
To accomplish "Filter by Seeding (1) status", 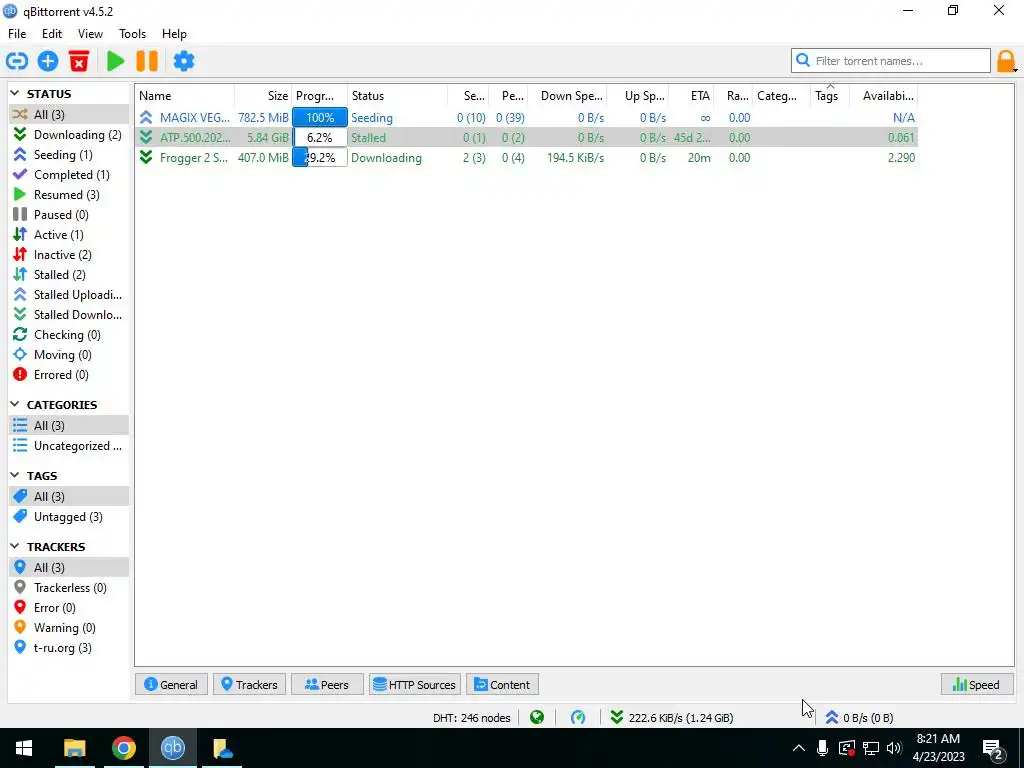I will coord(69,155).
